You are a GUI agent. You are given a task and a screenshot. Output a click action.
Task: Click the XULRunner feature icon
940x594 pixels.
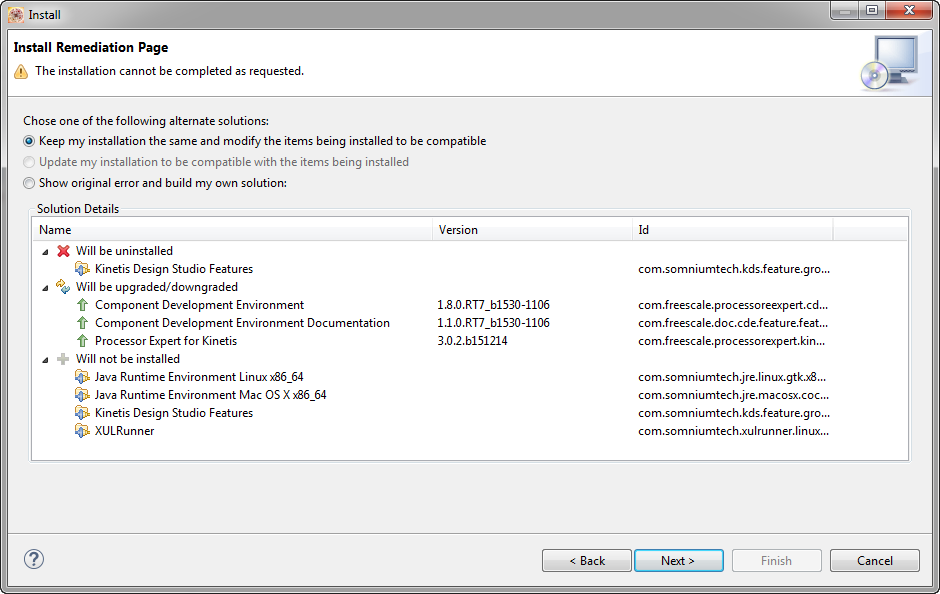[x=82, y=431]
